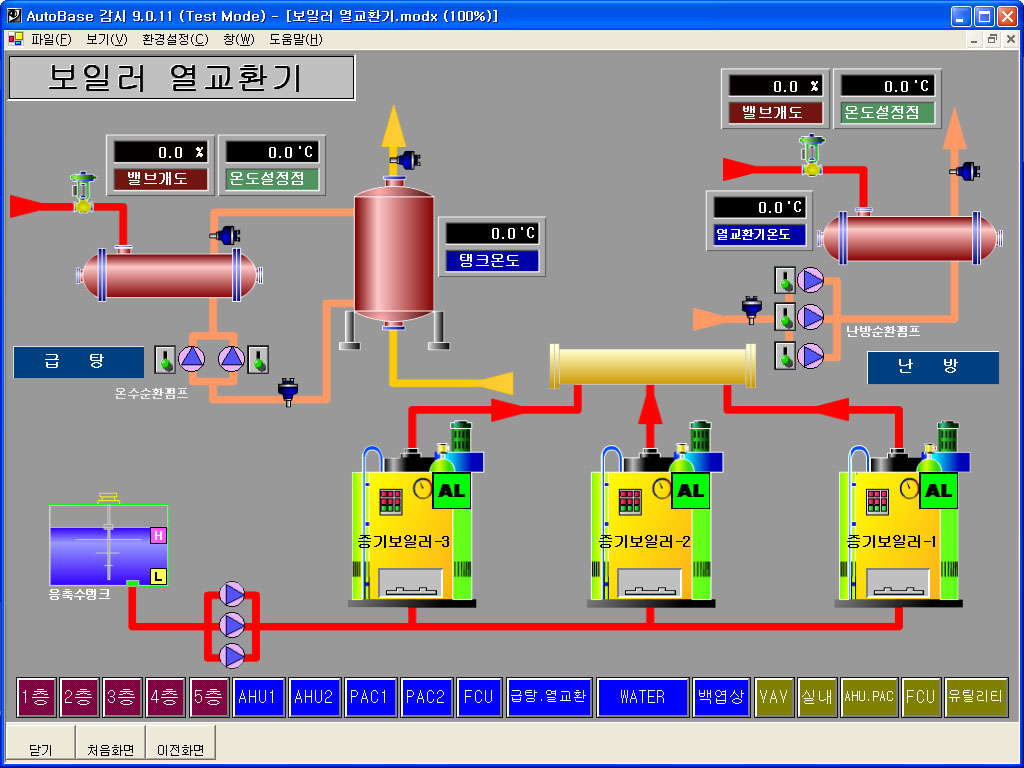Click the top heating circulation pump icon
Screen dimensions: 1024x768
810,281
